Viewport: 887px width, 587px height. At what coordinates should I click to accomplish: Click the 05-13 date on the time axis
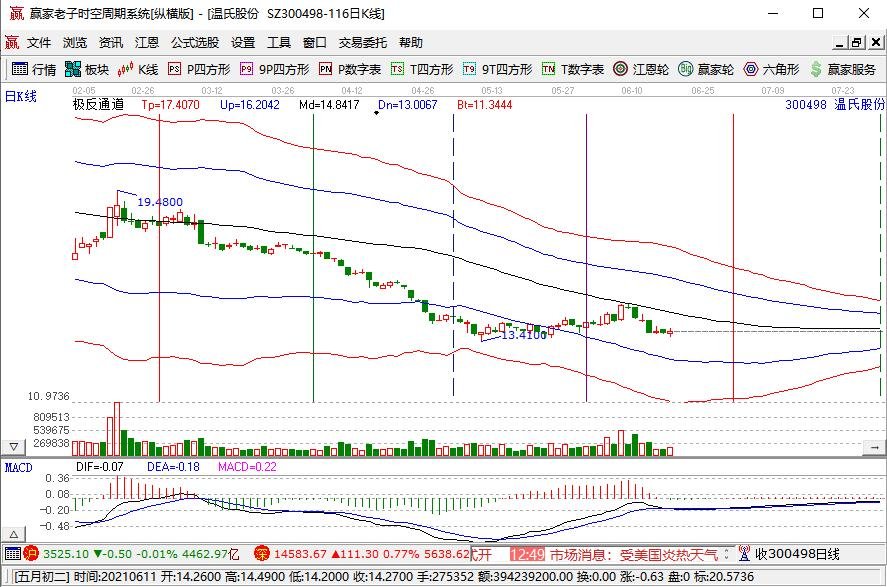coord(492,90)
